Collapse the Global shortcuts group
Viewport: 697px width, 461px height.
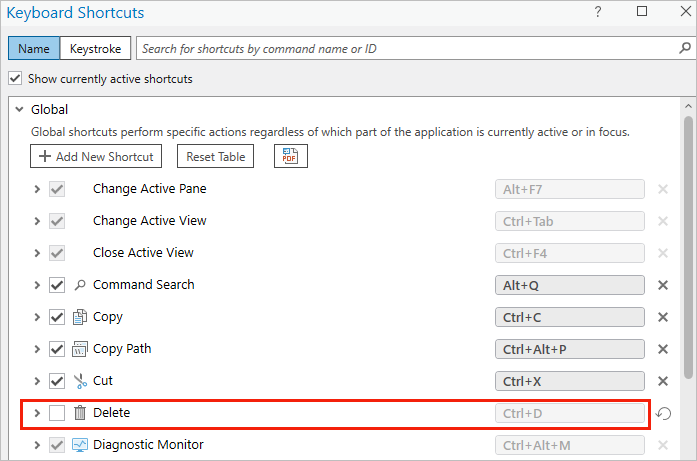tap(17, 110)
